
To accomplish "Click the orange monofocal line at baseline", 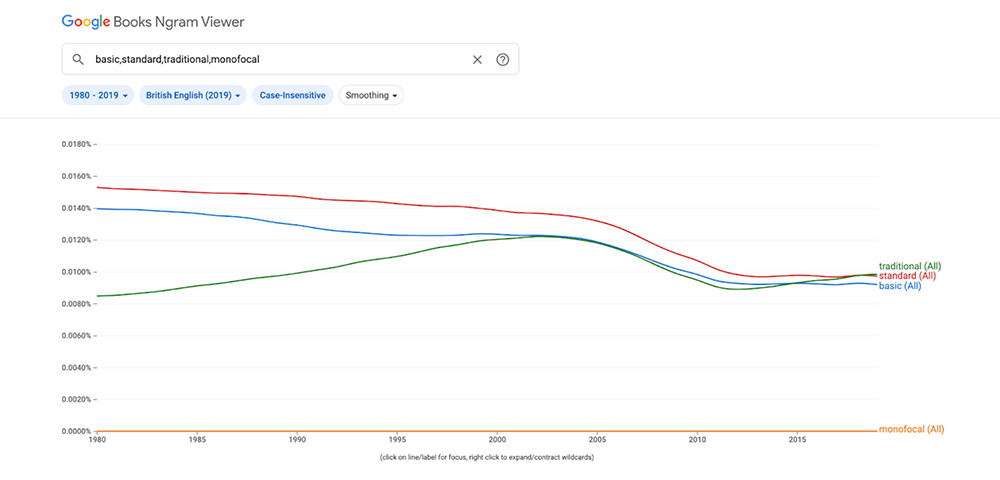I will [500, 431].
